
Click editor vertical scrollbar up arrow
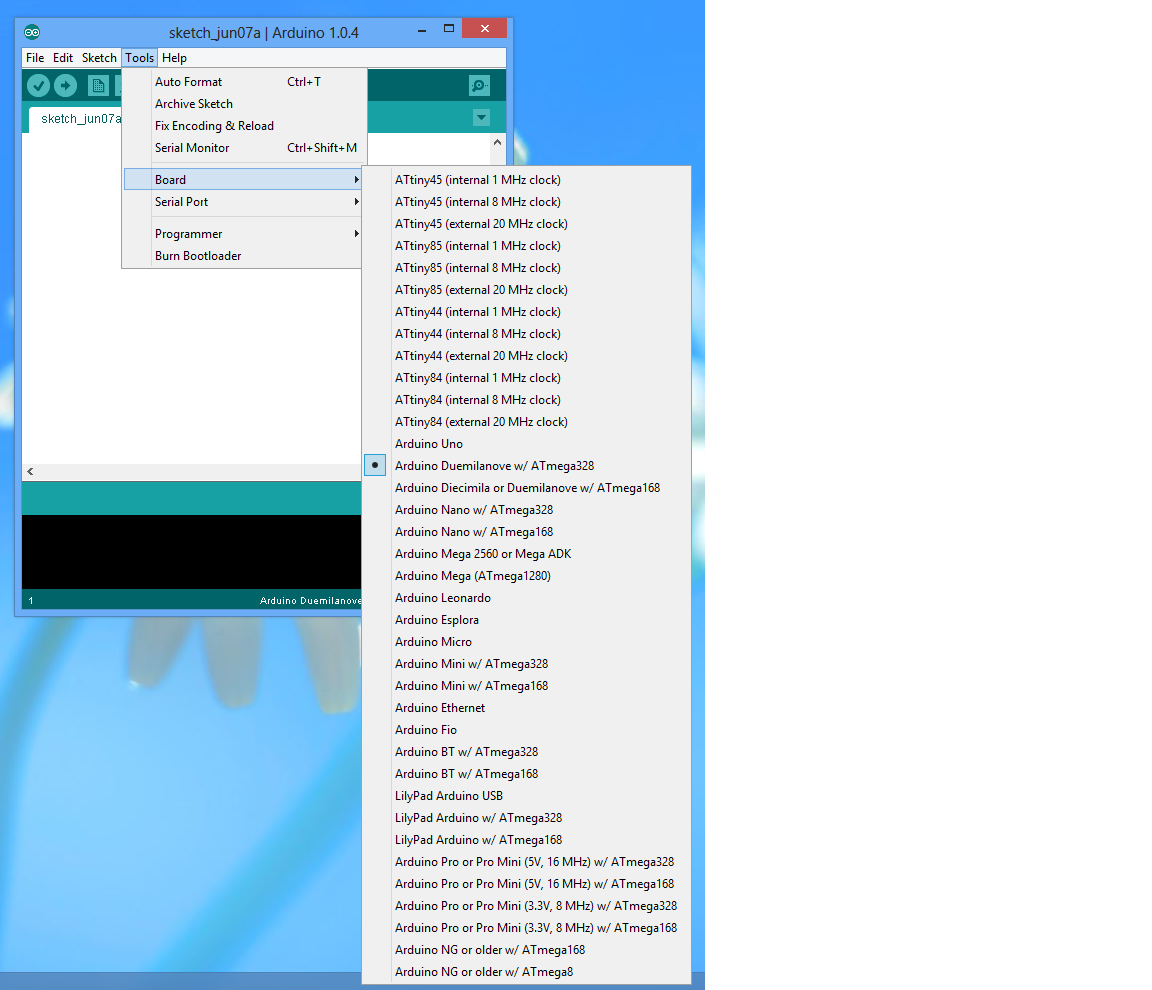(x=497, y=142)
